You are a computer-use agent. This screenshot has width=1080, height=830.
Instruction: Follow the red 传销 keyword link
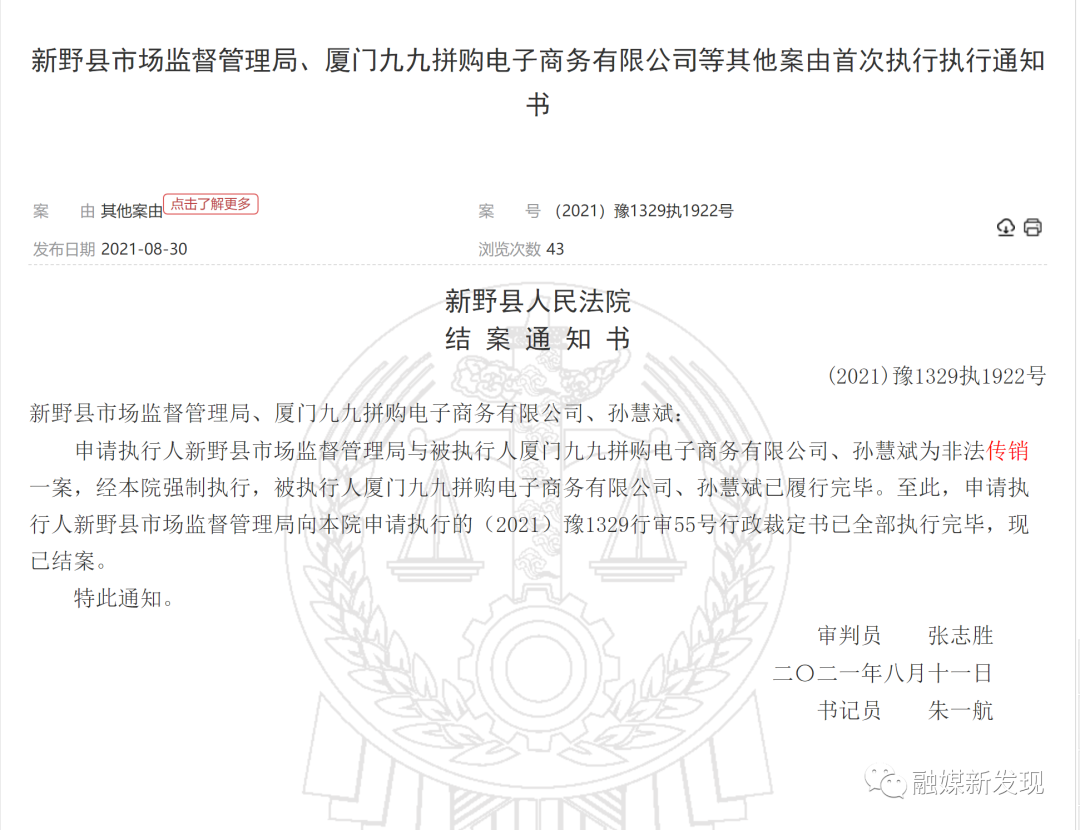pyautogui.click(x=1007, y=450)
